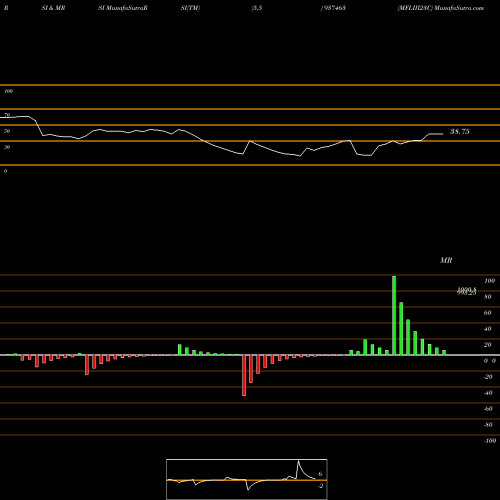The width and height of the screenshot is (500, 500).
Task: Click the MR axis label 60
Action: tap(488, 313)
